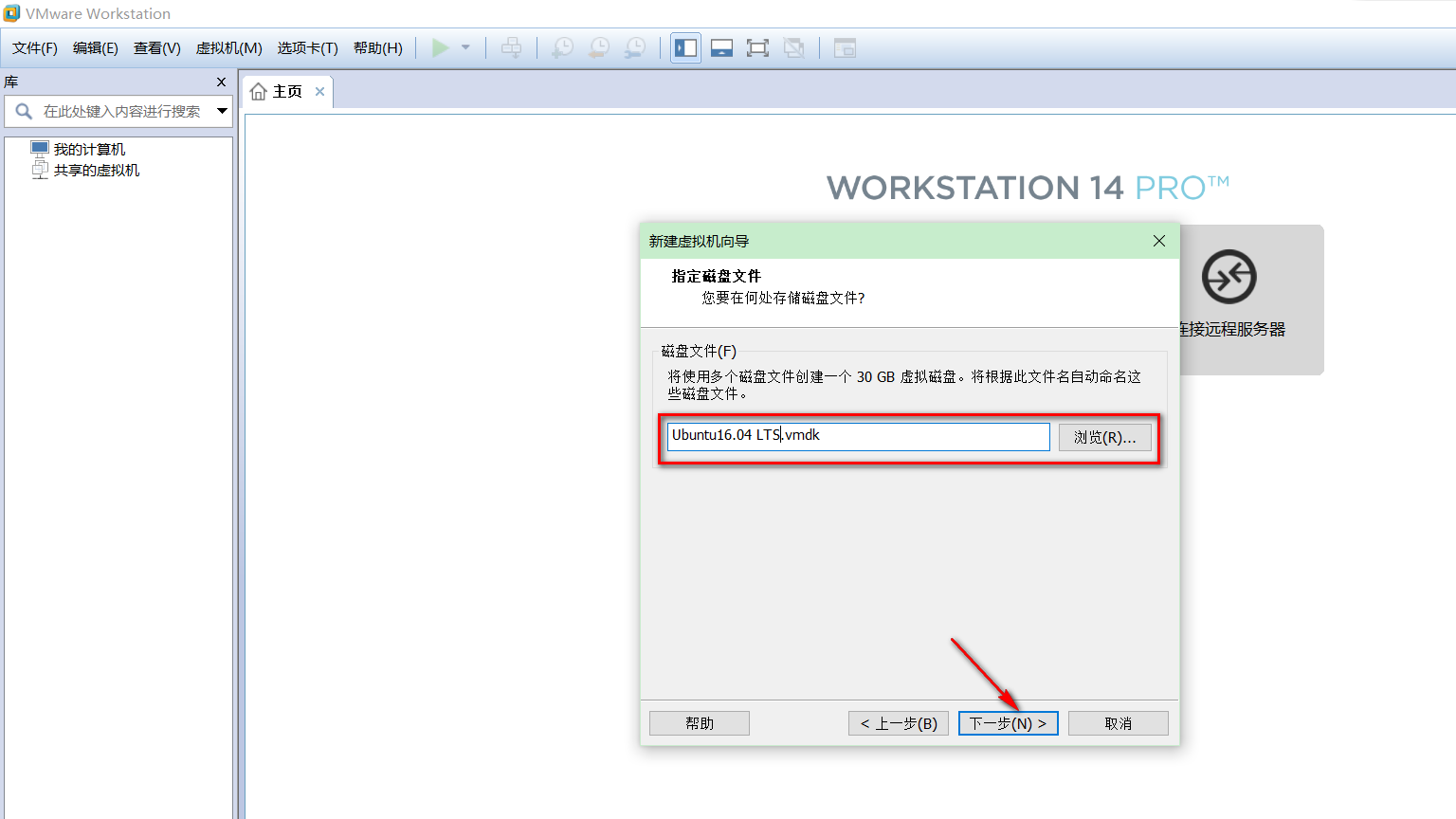Image resolution: width=1456 pixels, height=819 pixels.
Task: Open the power options dropdown arrow
Action: pyautogui.click(x=464, y=47)
